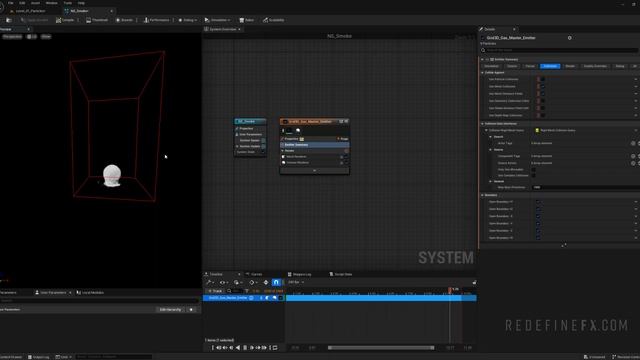640x360 pixels.
Task: Click the play reverse button in timeline
Action: (238, 348)
